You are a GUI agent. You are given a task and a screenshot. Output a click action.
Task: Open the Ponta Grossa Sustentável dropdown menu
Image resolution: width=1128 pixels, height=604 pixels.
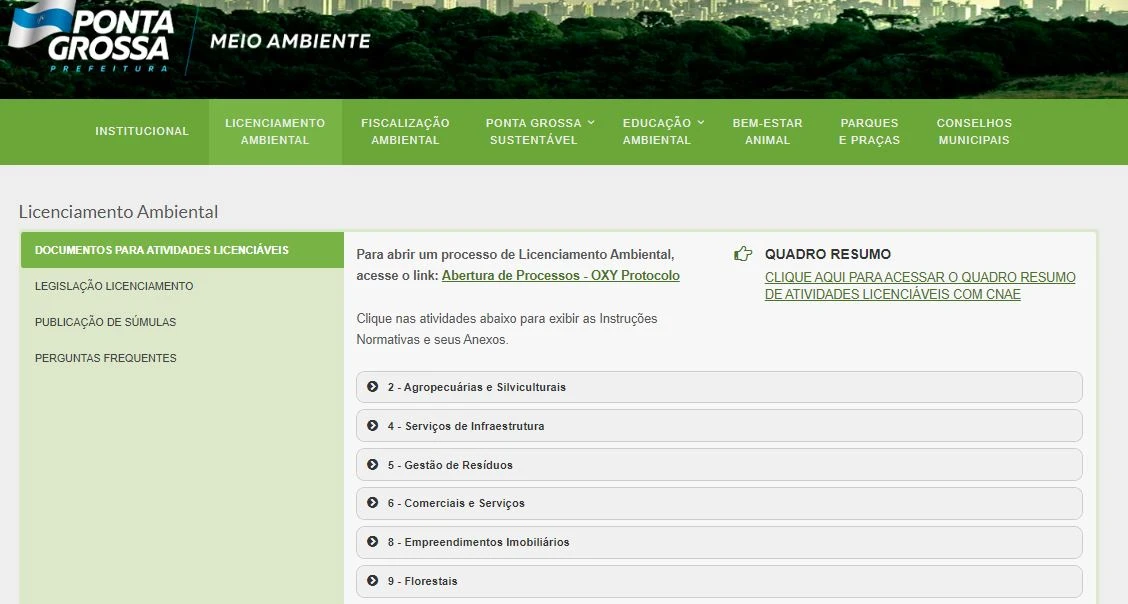[539, 132]
